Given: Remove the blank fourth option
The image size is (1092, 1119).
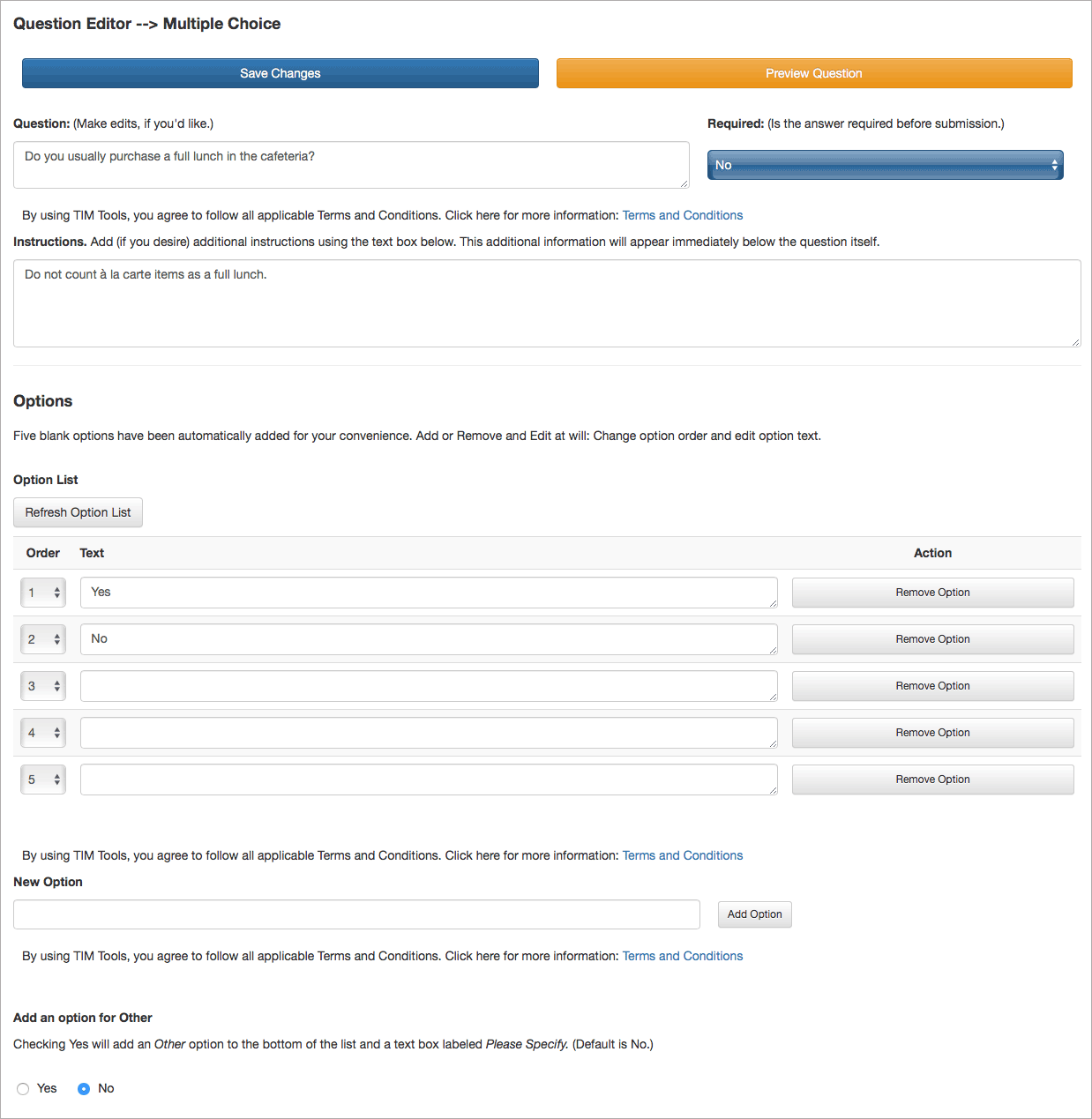Looking at the screenshot, I should click(x=932, y=733).
